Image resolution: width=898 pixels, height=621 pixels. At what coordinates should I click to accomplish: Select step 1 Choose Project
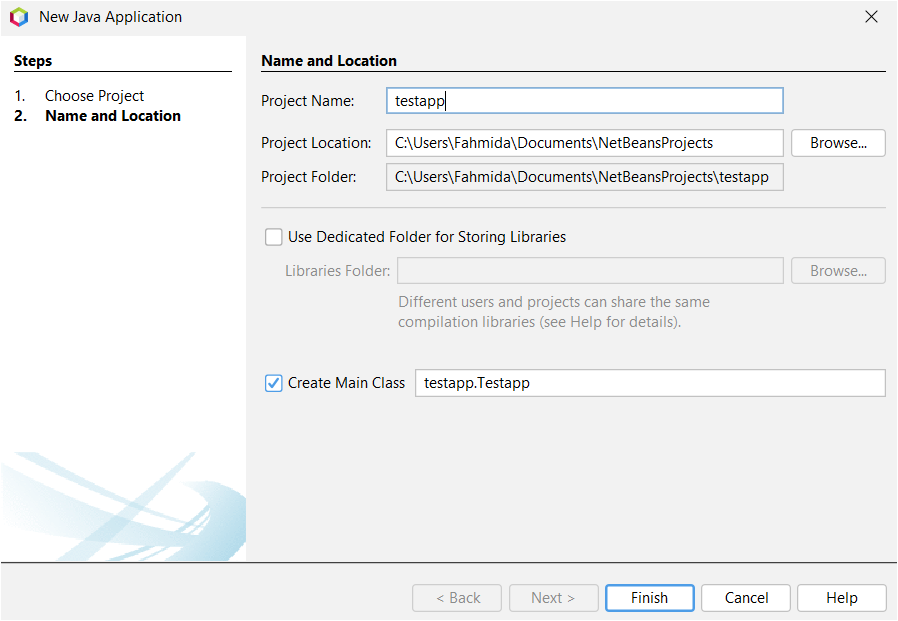coord(94,95)
